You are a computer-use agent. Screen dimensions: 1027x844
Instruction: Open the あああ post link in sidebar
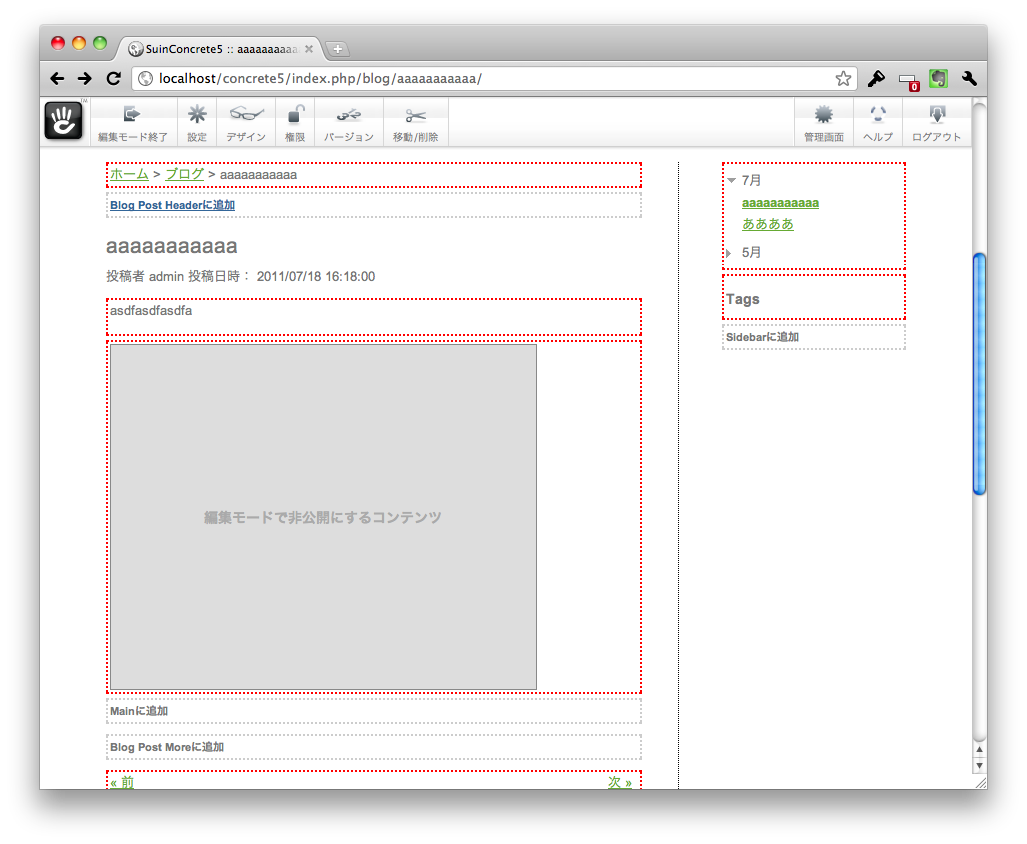click(x=768, y=224)
